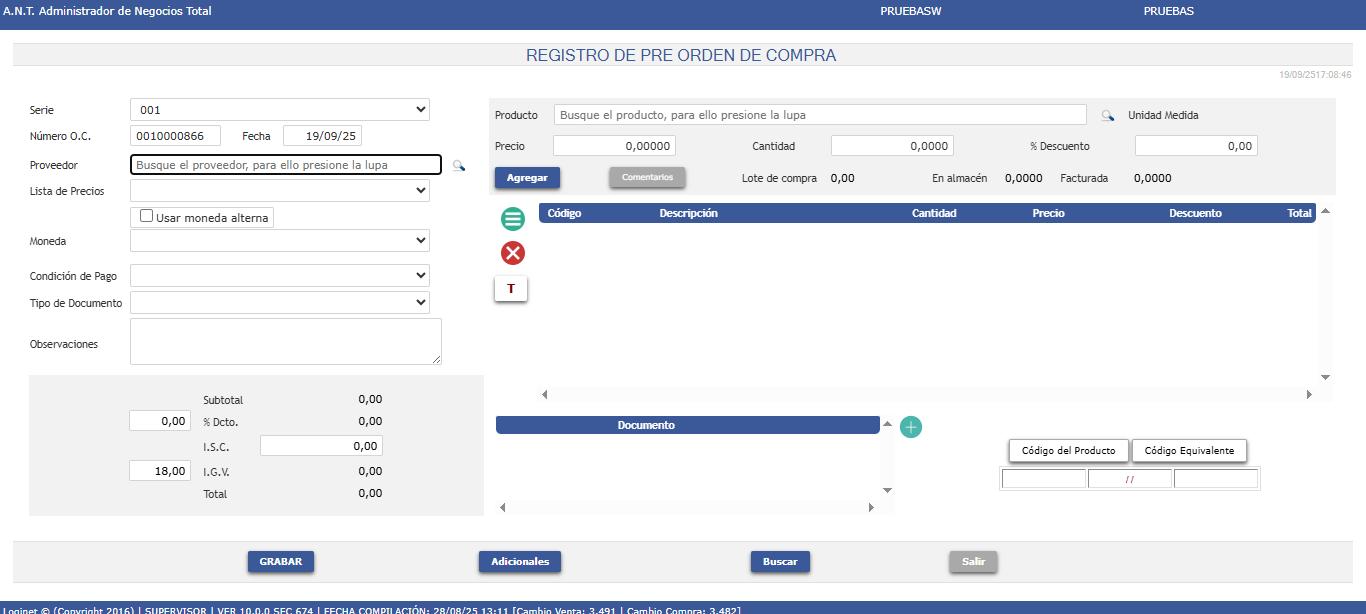Toggle Usar moneda alterna checkbox
The width and height of the screenshot is (1366, 614).
pyautogui.click(x=147, y=216)
